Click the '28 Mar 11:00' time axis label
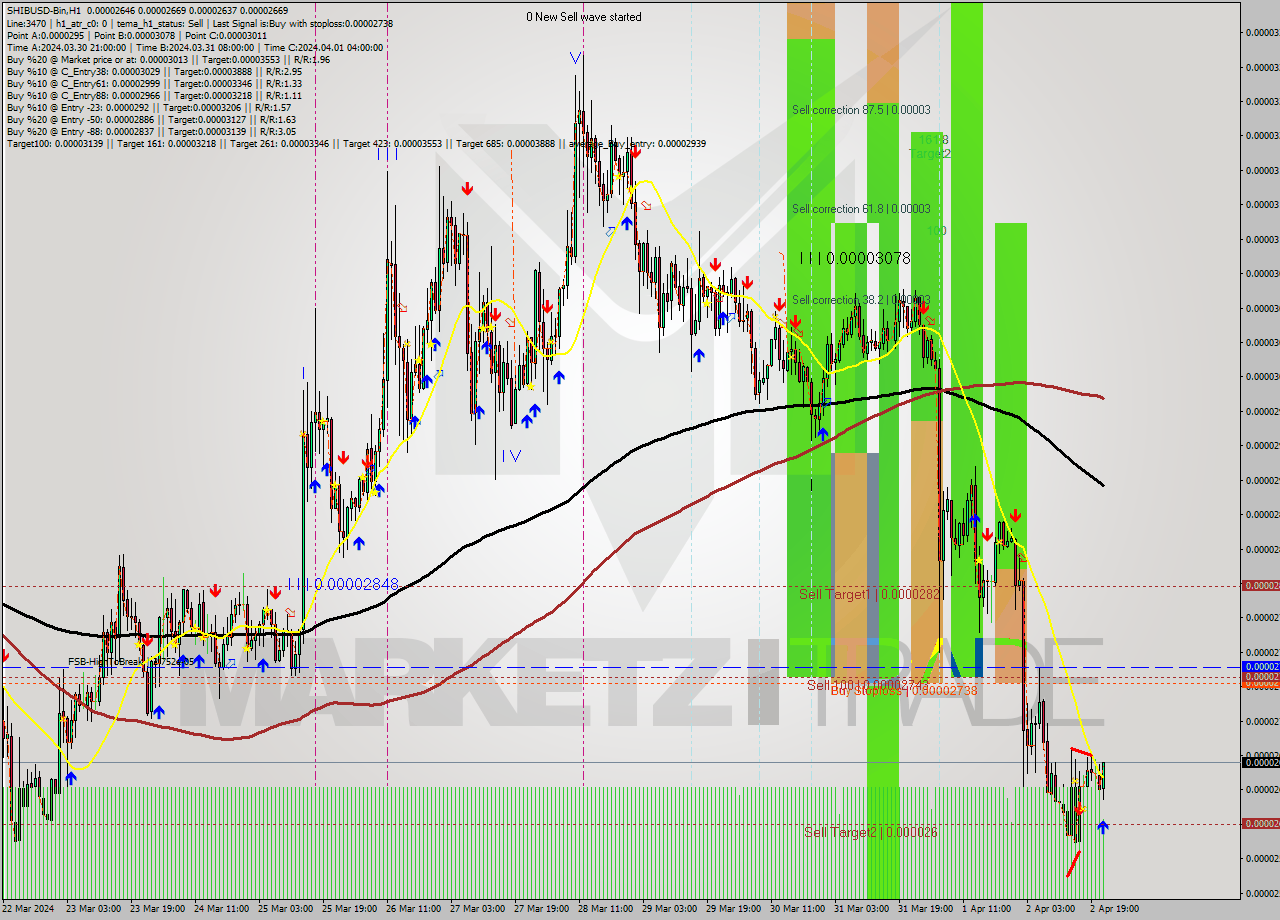This screenshot has height=920, width=1280. (604, 909)
